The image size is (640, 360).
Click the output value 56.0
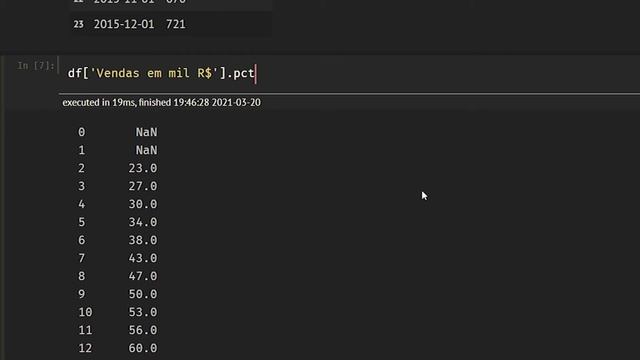coord(143,330)
